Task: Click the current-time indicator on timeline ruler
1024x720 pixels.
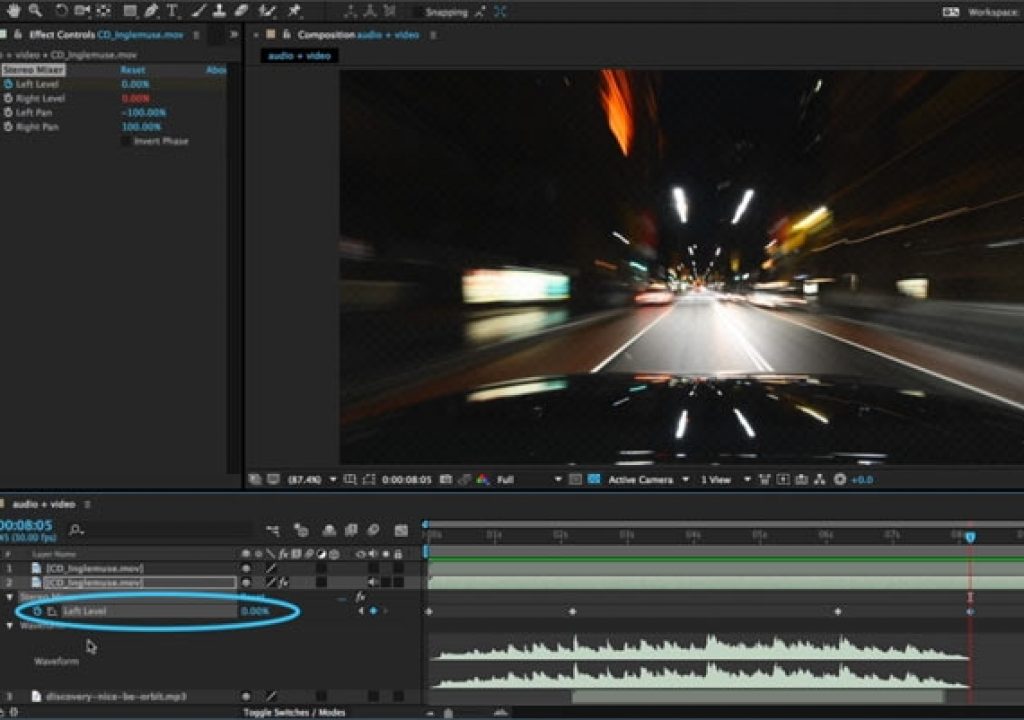Action: [970, 537]
